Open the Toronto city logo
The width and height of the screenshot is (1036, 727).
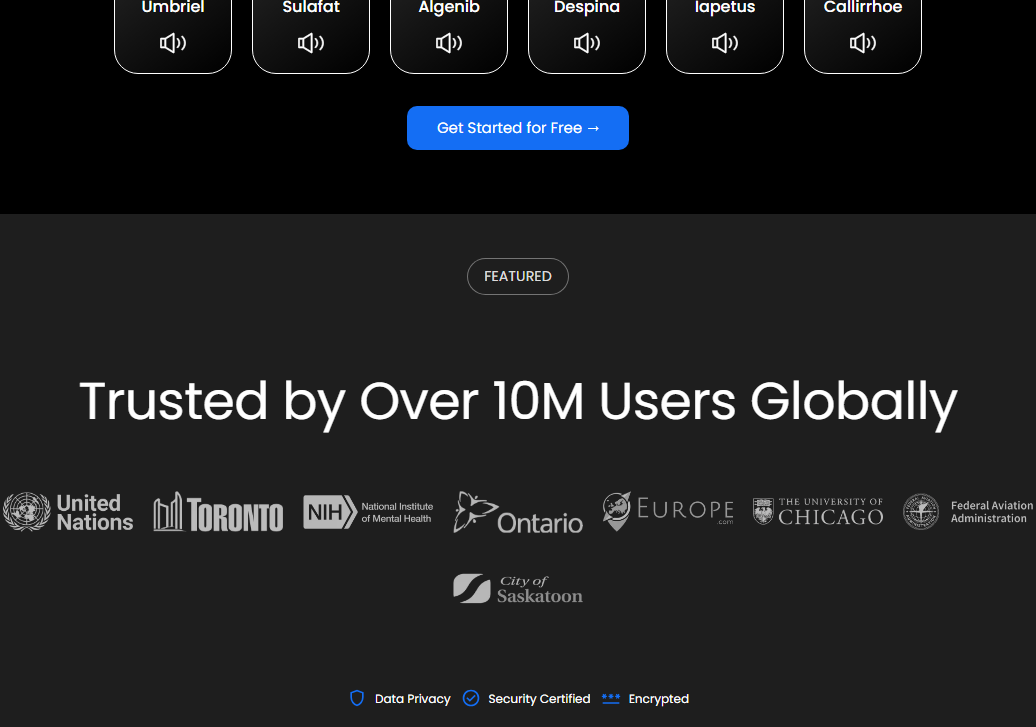pyautogui.click(x=219, y=512)
